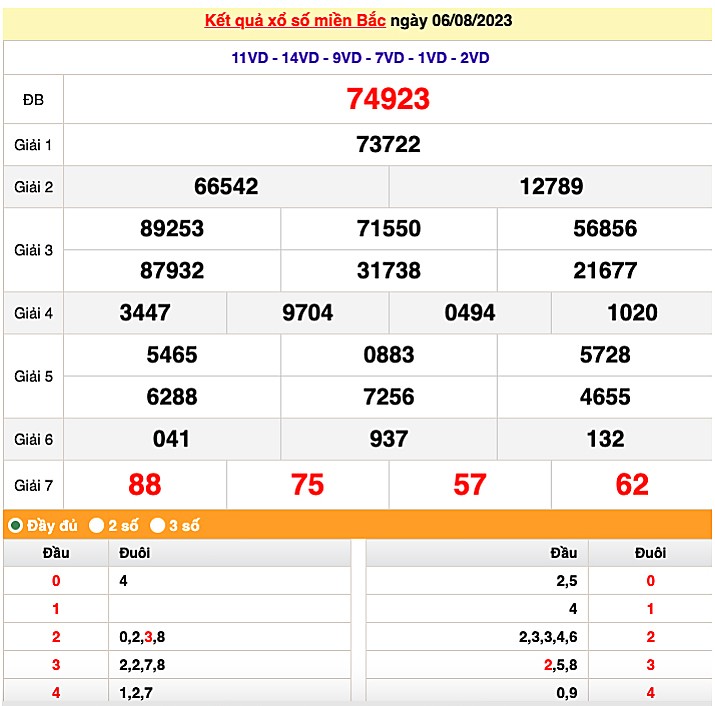
Task: Click the special prize number 74923
Action: click(x=388, y=99)
